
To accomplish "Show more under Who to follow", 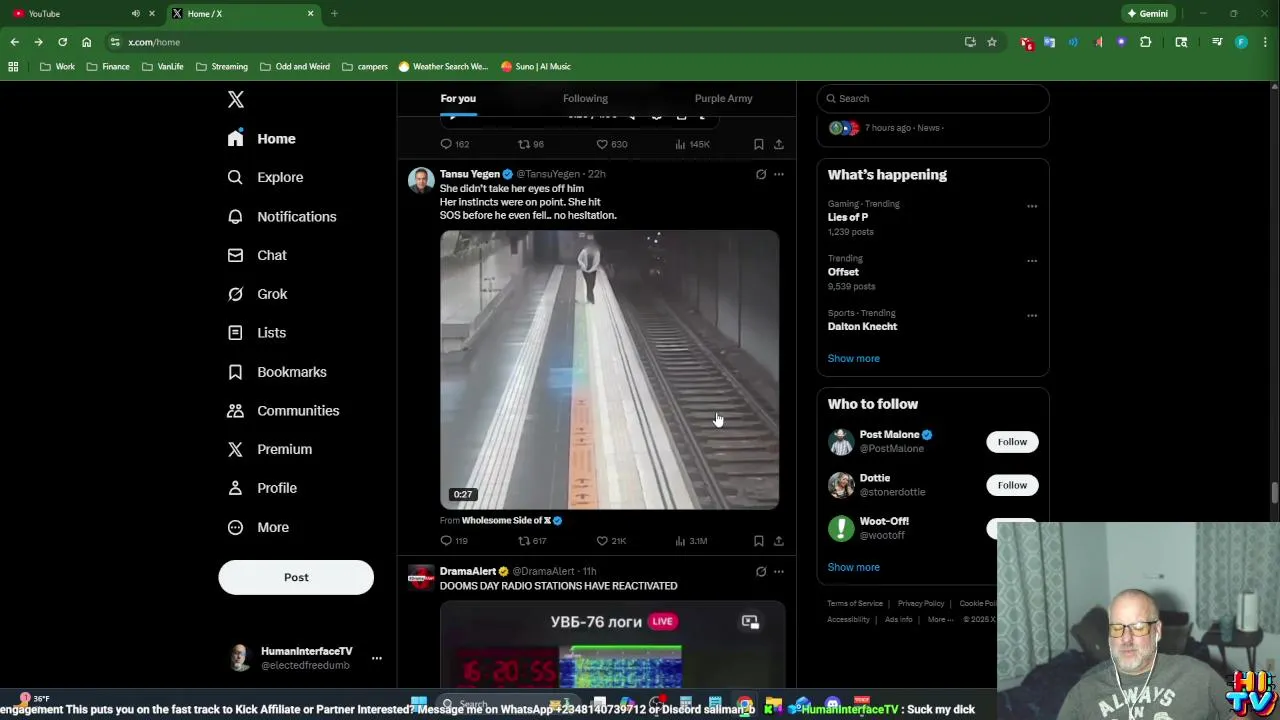I will pos(854,567).
